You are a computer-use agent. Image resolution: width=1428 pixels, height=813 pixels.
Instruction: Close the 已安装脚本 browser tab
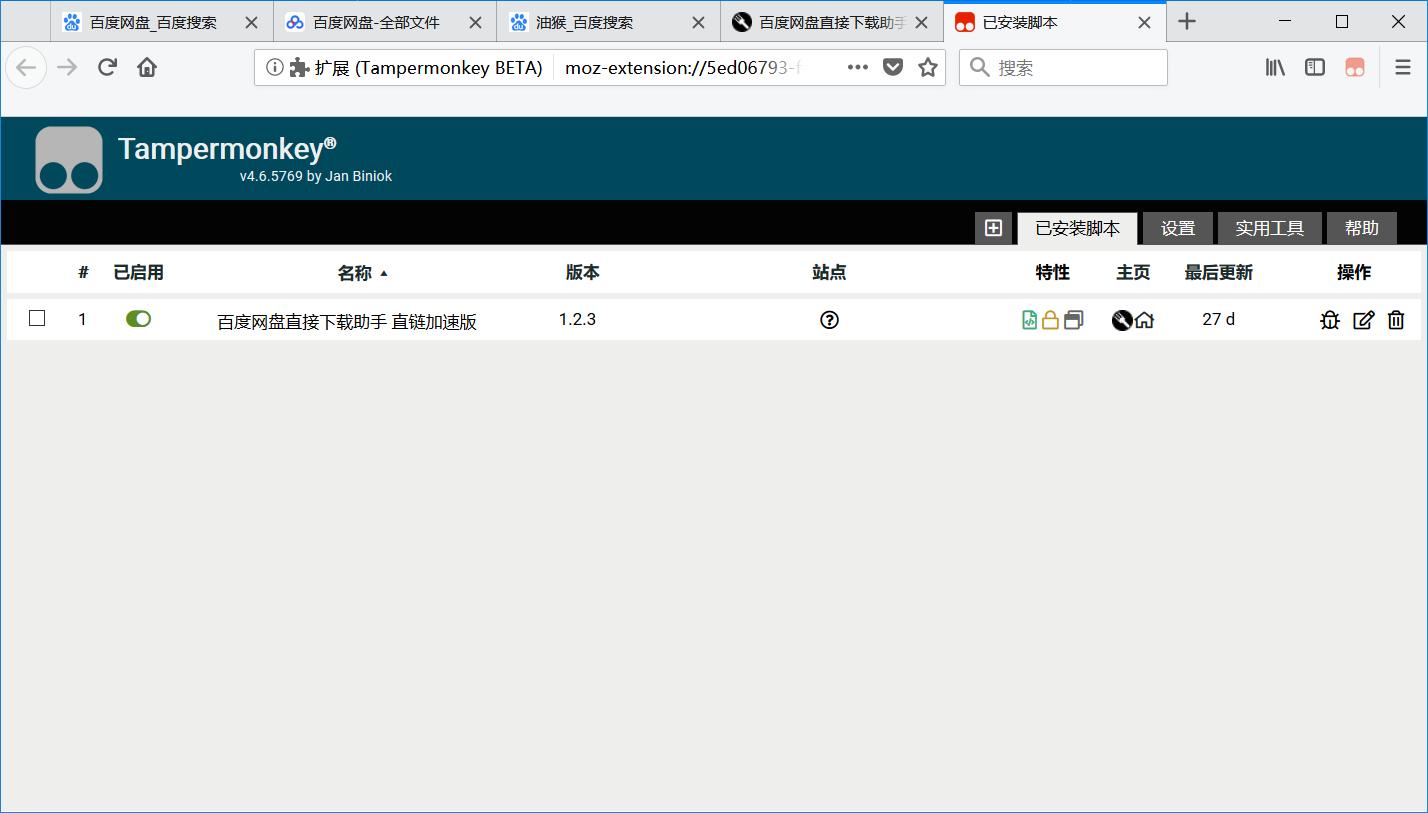point(1145,22)
